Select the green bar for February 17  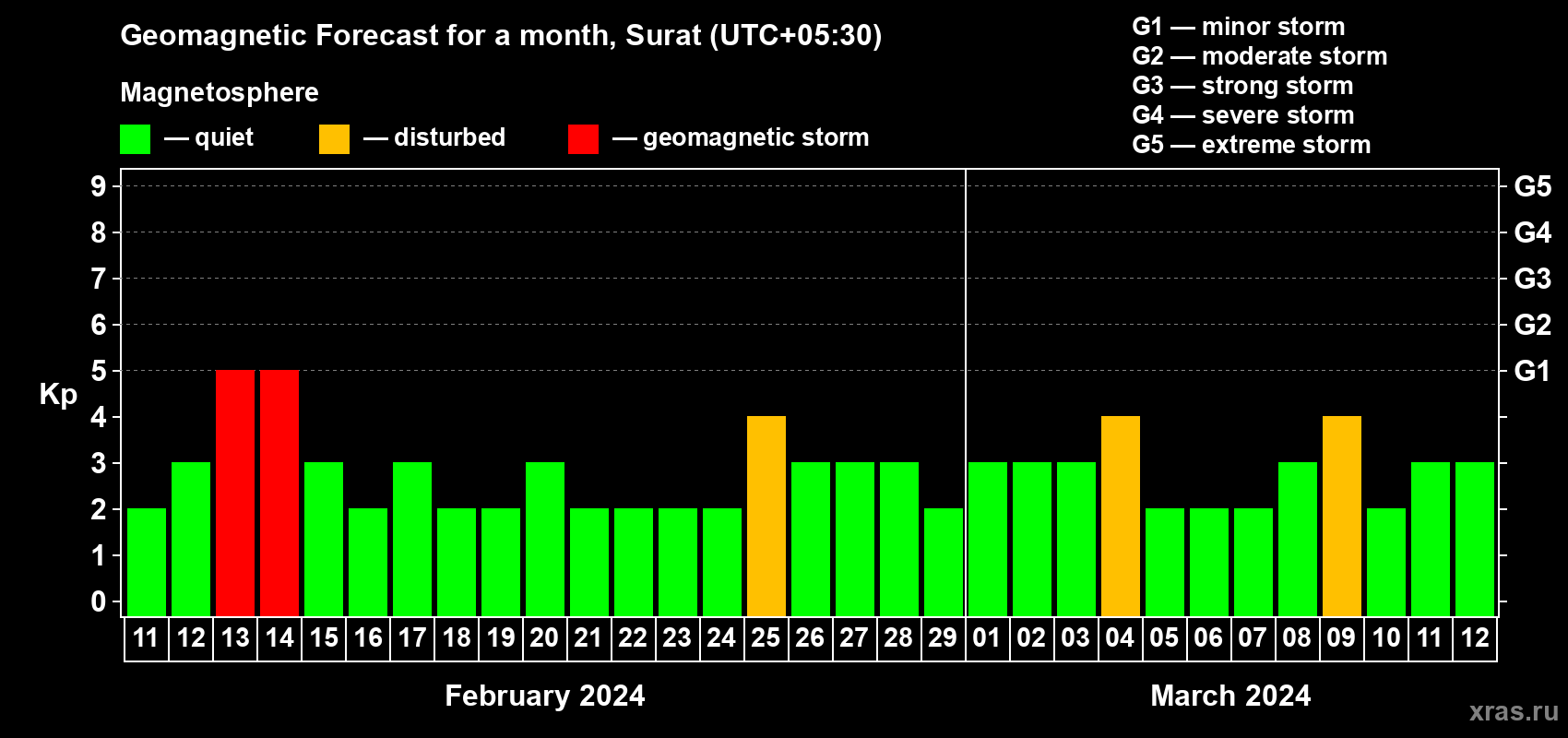pos(412,539)
